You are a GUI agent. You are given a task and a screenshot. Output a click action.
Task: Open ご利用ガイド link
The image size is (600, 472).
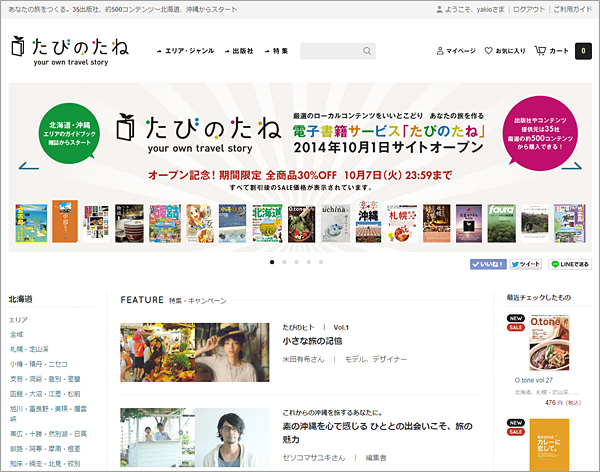pyautogui.click(x=572, y=9)
